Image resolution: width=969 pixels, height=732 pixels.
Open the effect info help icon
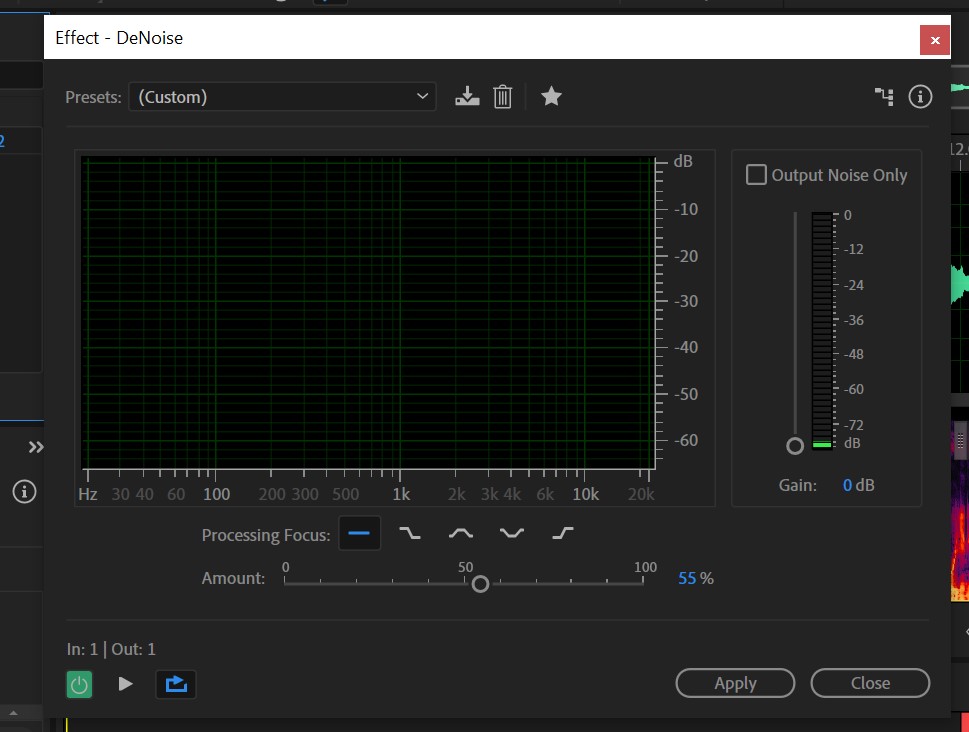tap(920, 97)
